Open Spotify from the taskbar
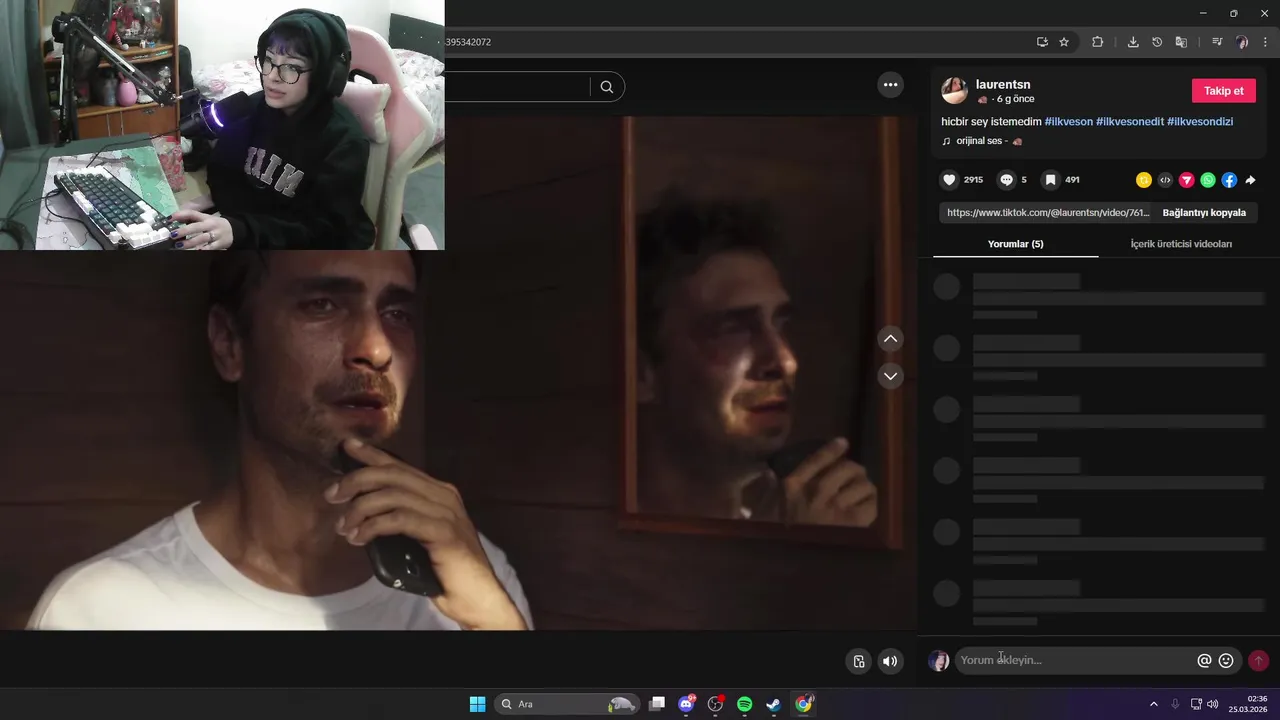 click(744, 704)
